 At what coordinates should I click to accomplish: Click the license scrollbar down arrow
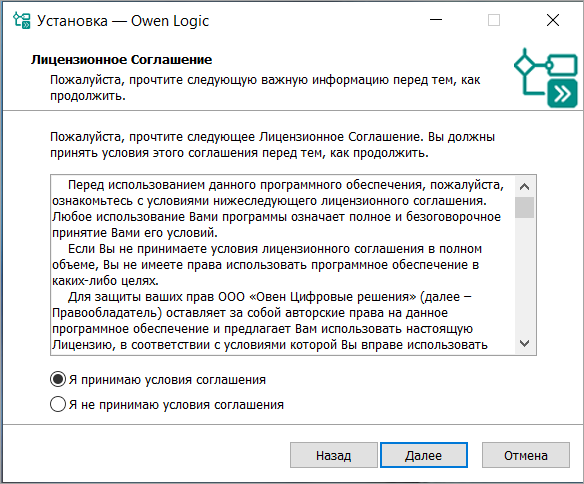(524, 343)
